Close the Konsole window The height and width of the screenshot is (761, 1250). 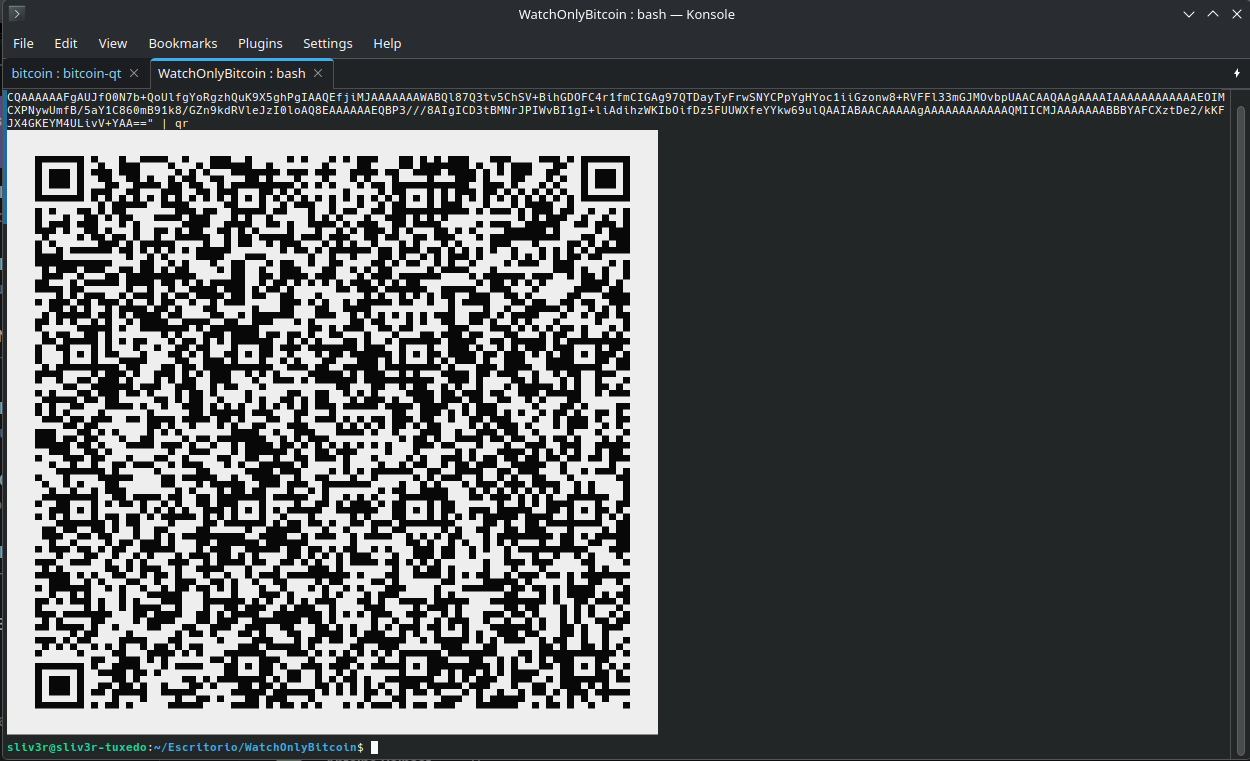click(1236, 14)
